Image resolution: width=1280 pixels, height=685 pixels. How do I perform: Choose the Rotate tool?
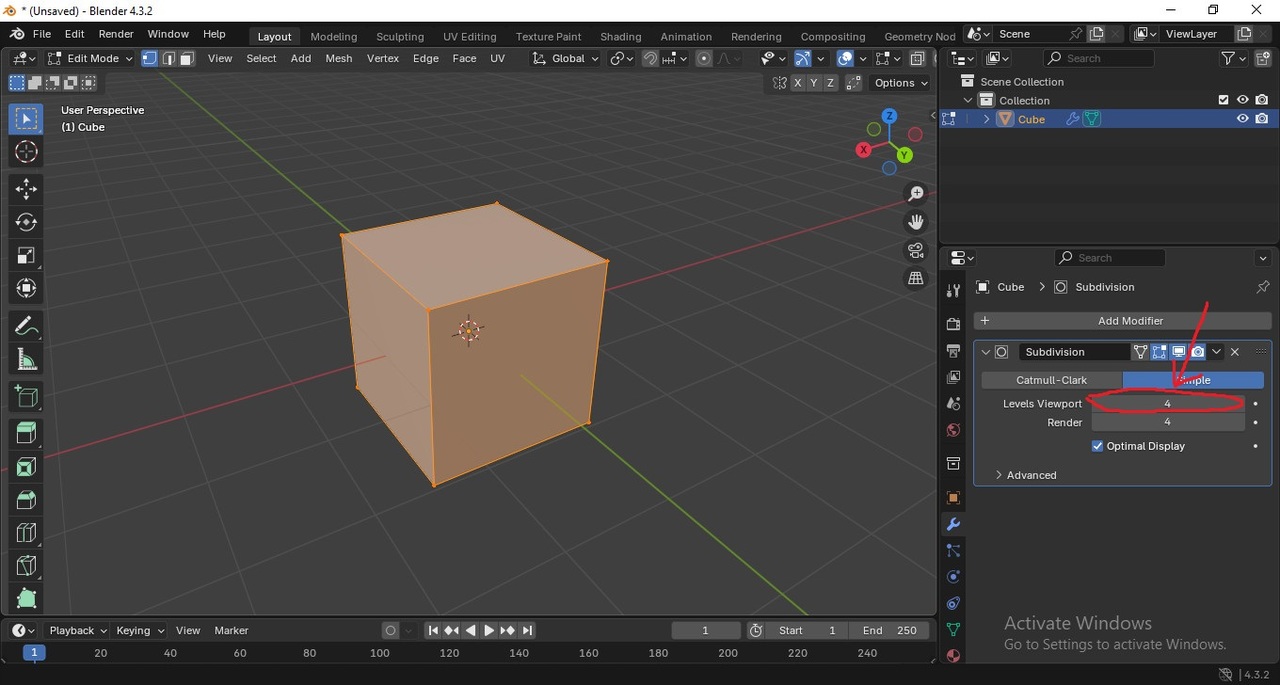click(x=27, y=222)
